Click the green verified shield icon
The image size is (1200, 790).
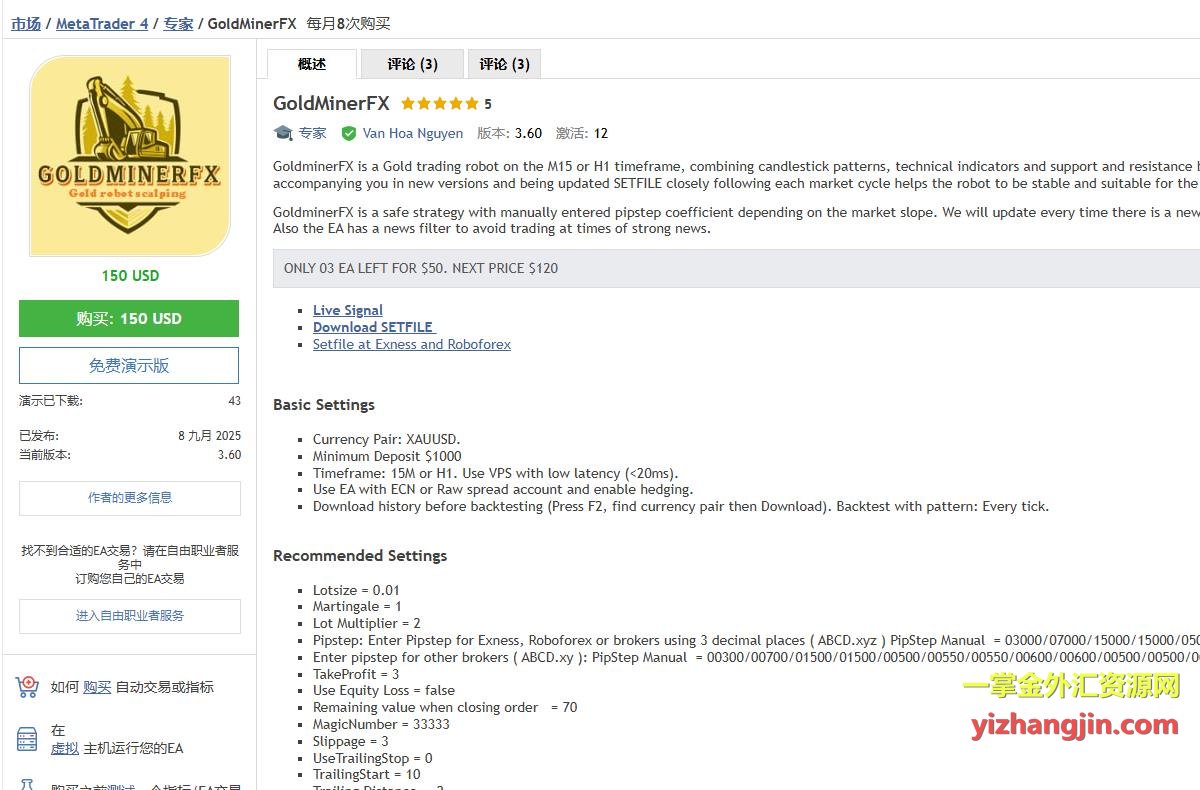349,133
